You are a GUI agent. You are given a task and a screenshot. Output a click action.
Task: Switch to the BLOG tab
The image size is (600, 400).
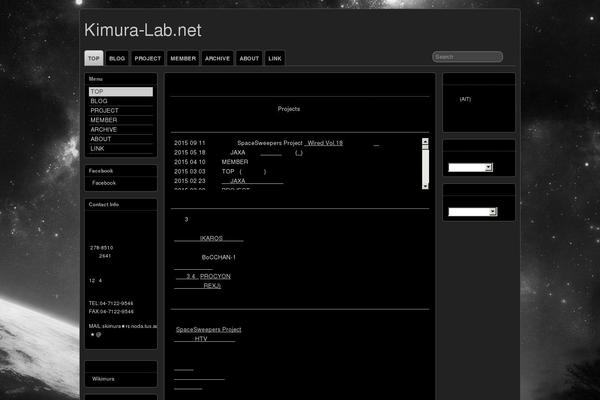(117, 58)
